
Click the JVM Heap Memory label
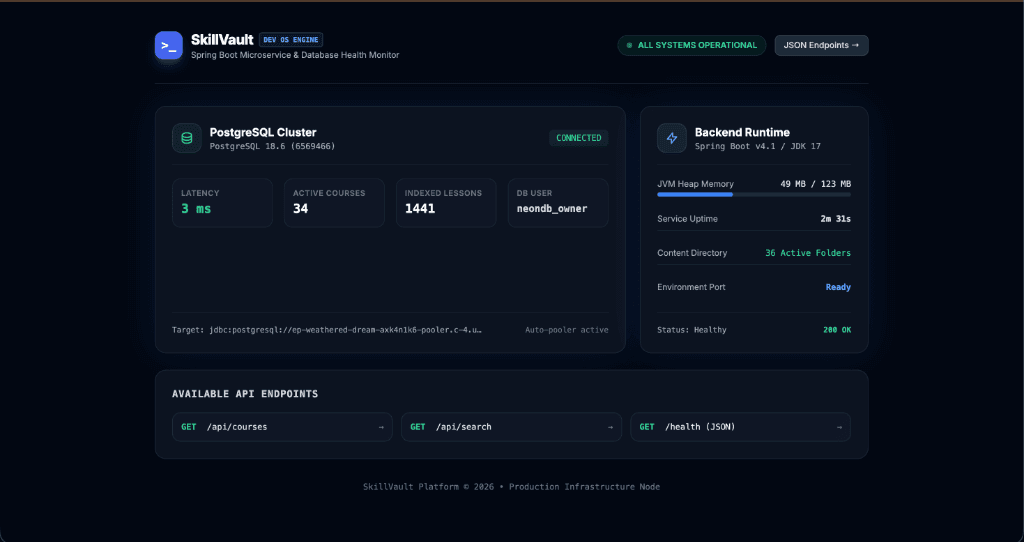coord(696,184)
